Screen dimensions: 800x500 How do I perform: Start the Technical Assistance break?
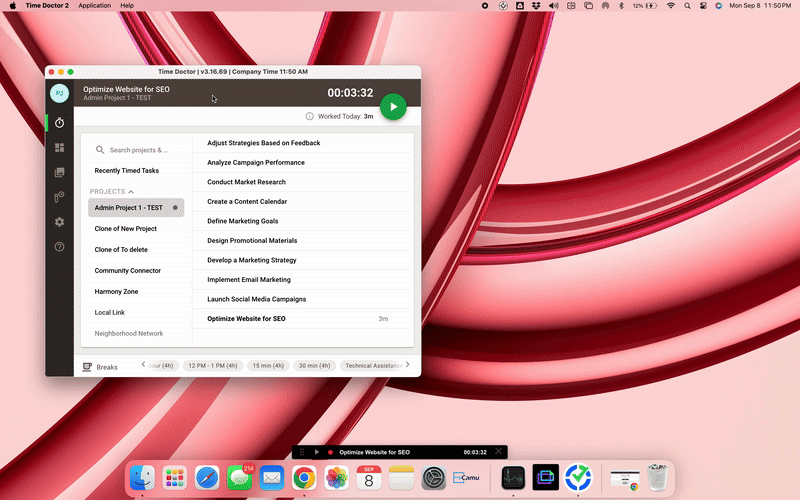click(372, 365)
